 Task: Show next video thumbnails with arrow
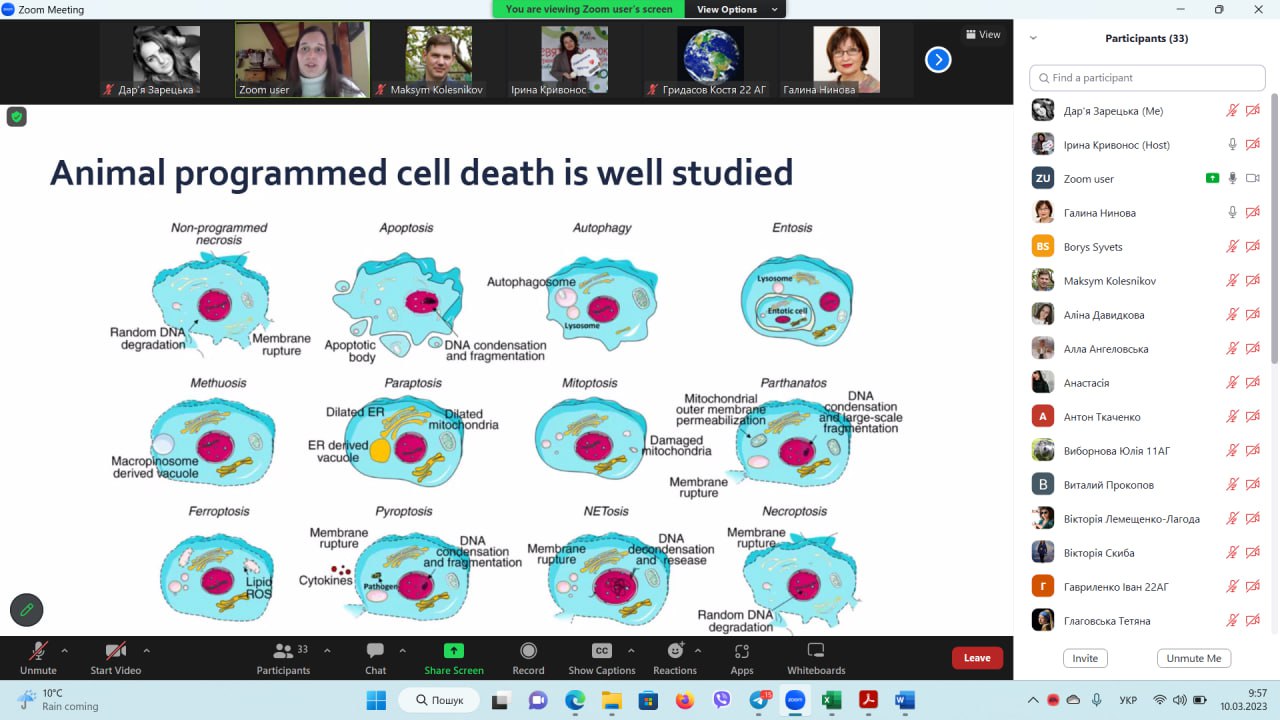click(x=938, y=60)
